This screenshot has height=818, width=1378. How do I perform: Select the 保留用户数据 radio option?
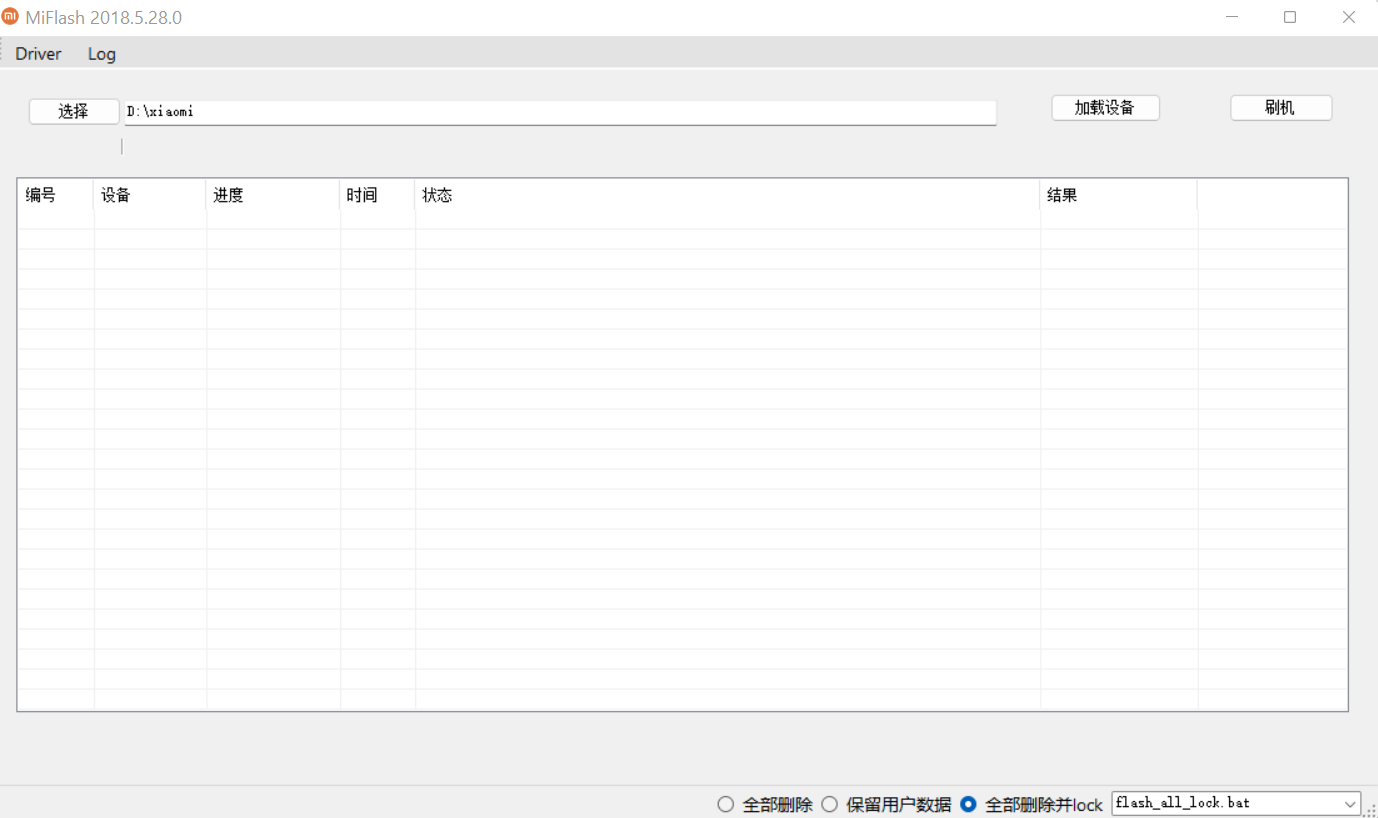coord(886,804)
